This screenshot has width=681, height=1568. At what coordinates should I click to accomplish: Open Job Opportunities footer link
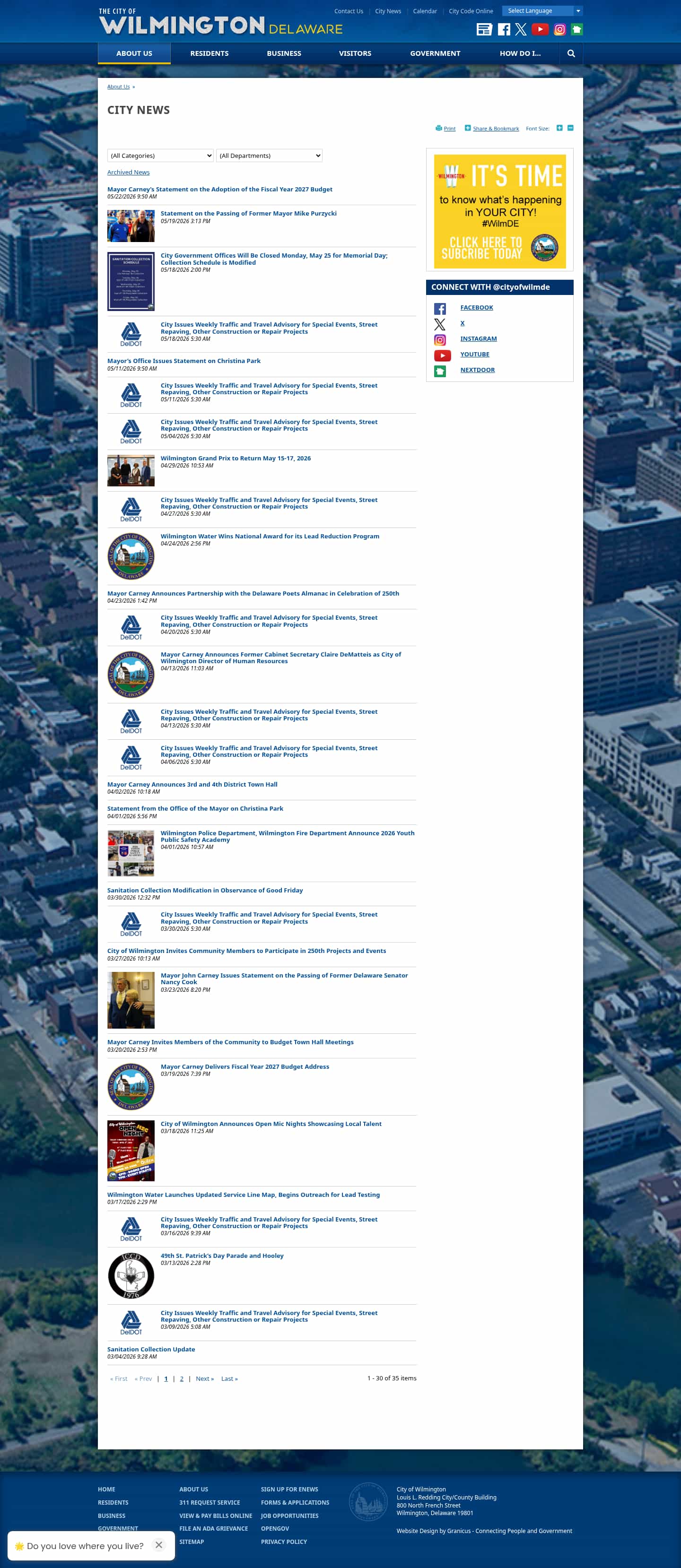point(289,1516)
